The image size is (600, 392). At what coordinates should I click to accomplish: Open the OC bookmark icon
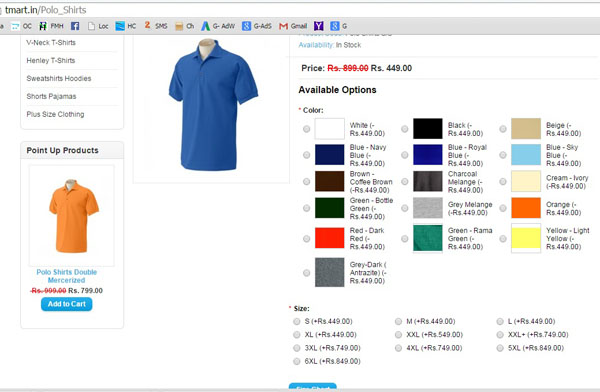15,26
